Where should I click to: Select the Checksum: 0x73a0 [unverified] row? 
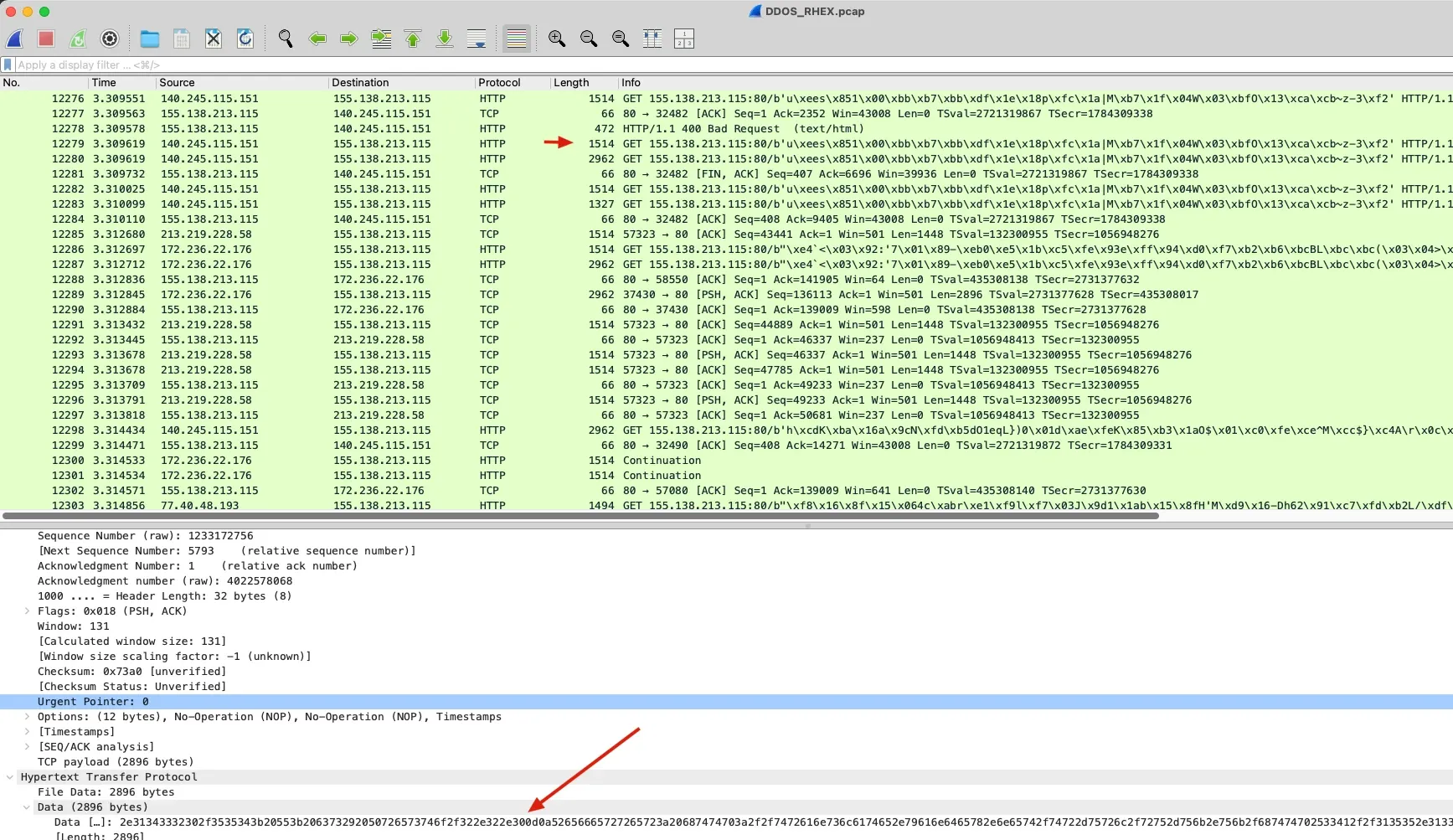[726, 672]
